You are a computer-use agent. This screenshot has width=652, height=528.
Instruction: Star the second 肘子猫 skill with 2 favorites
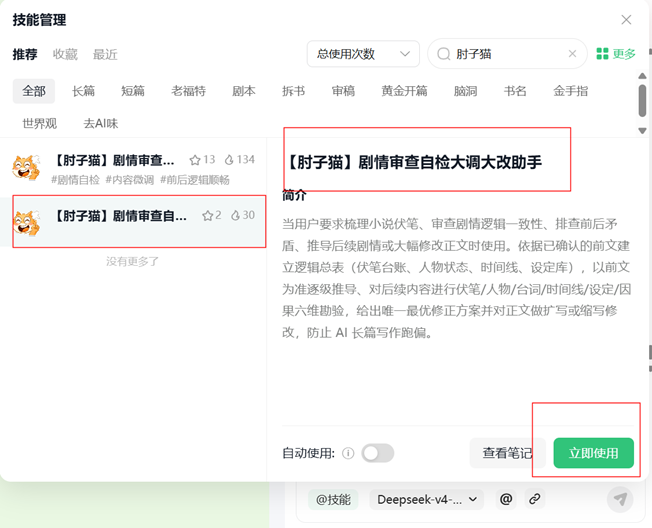(207, 215)
